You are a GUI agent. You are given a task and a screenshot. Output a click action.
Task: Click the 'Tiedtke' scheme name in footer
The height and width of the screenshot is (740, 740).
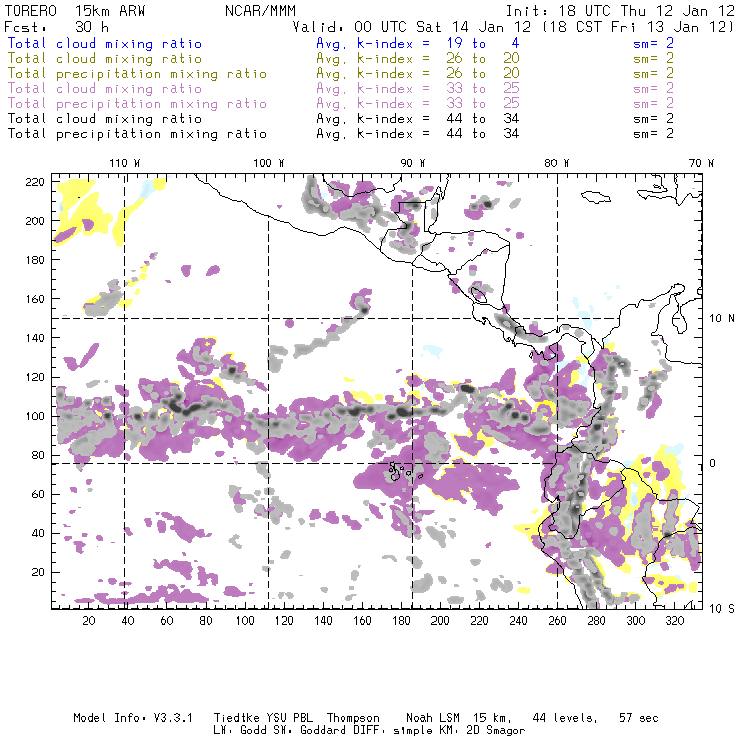[x=236, y=718]
